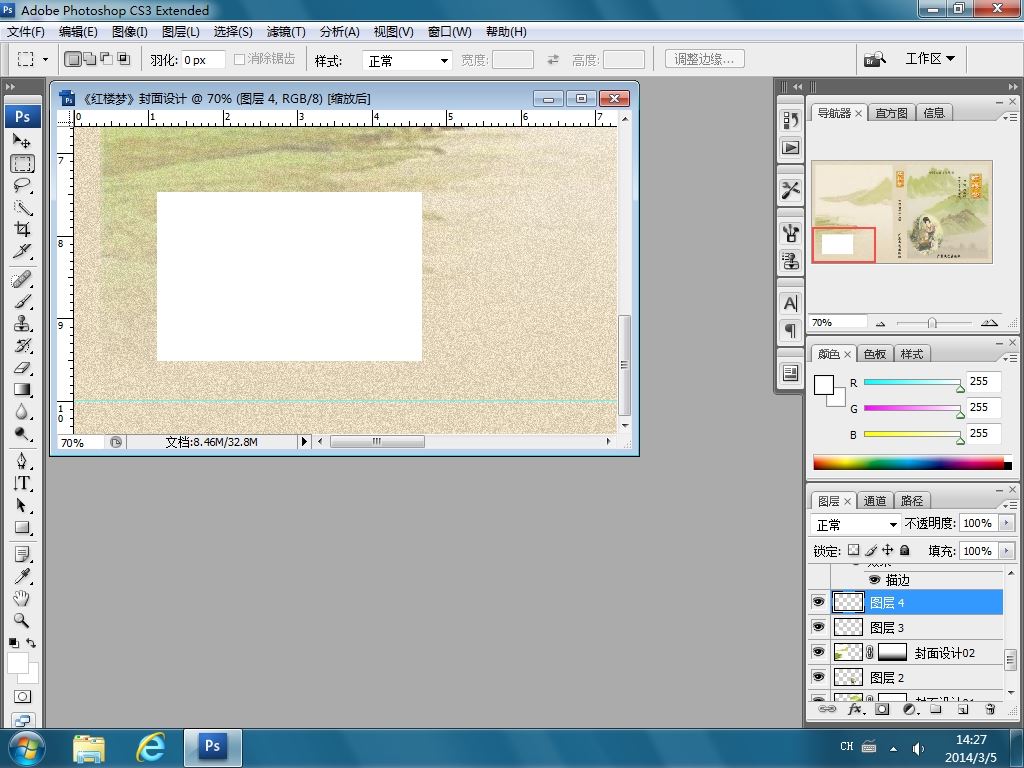
Task: Click the 羽化 feather input field
Action: [x=203, y=60]
